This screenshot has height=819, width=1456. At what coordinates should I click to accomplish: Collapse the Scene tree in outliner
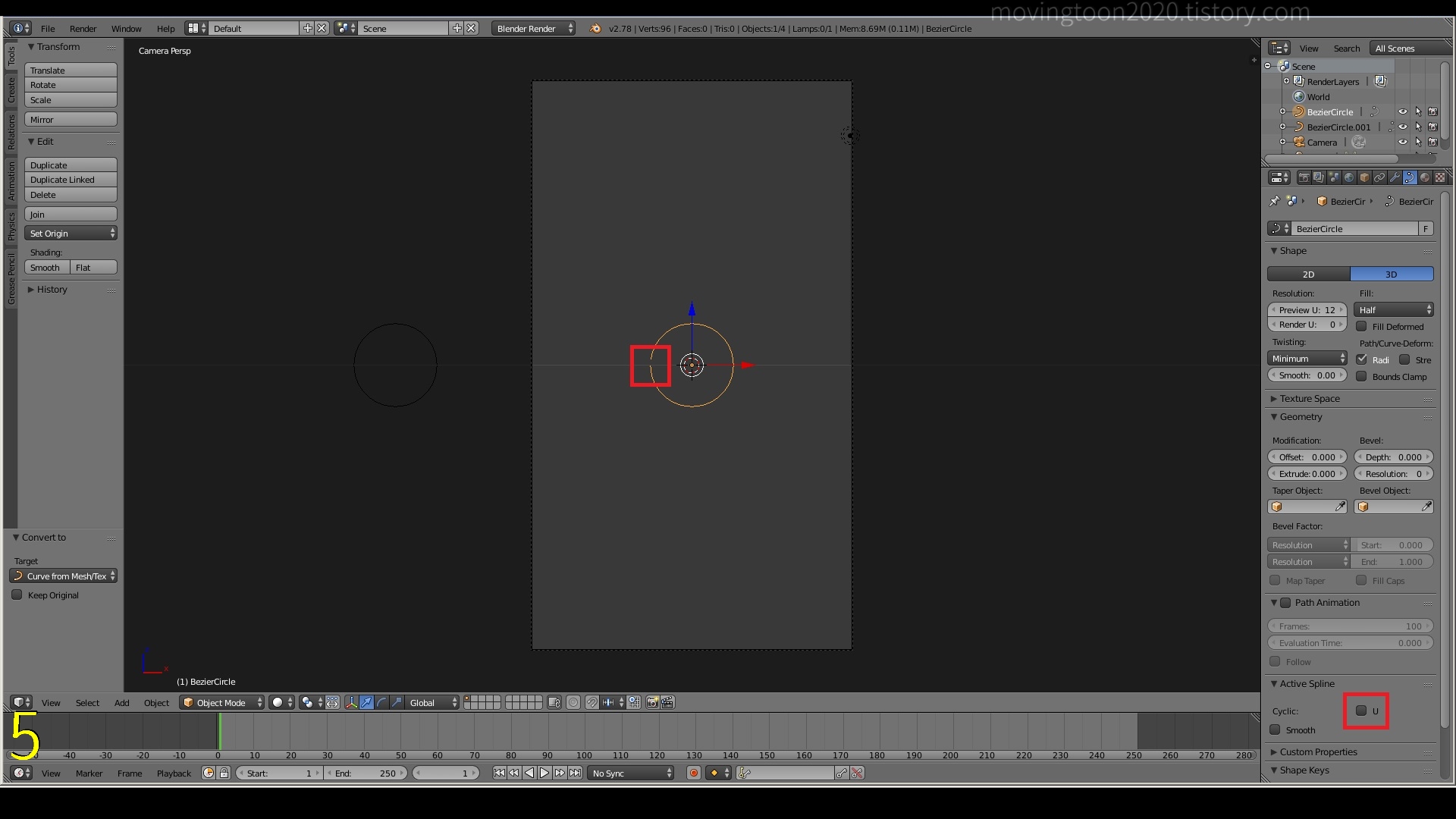1268,66
